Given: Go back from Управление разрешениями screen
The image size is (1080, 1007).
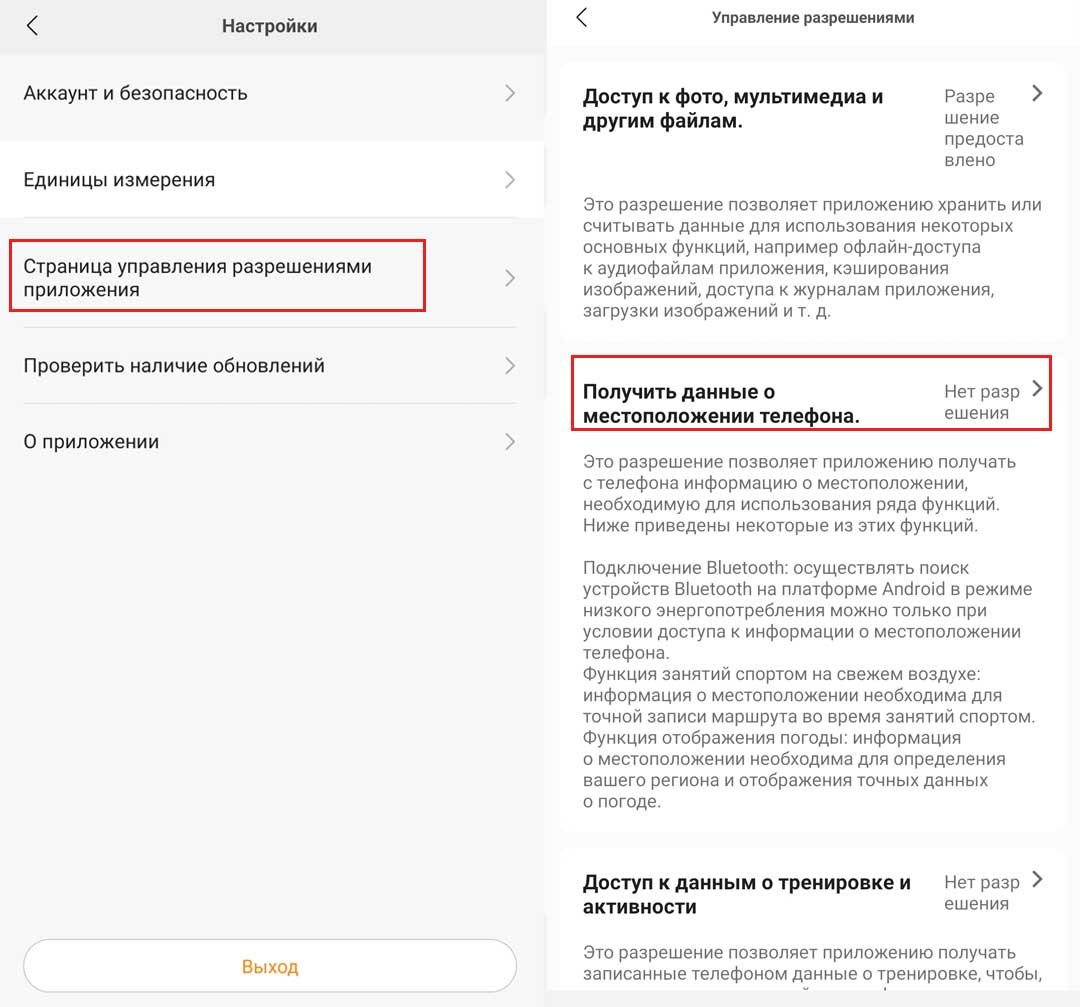Looking at the screenshot, I should pyautogui.click(x=582, y=18).
